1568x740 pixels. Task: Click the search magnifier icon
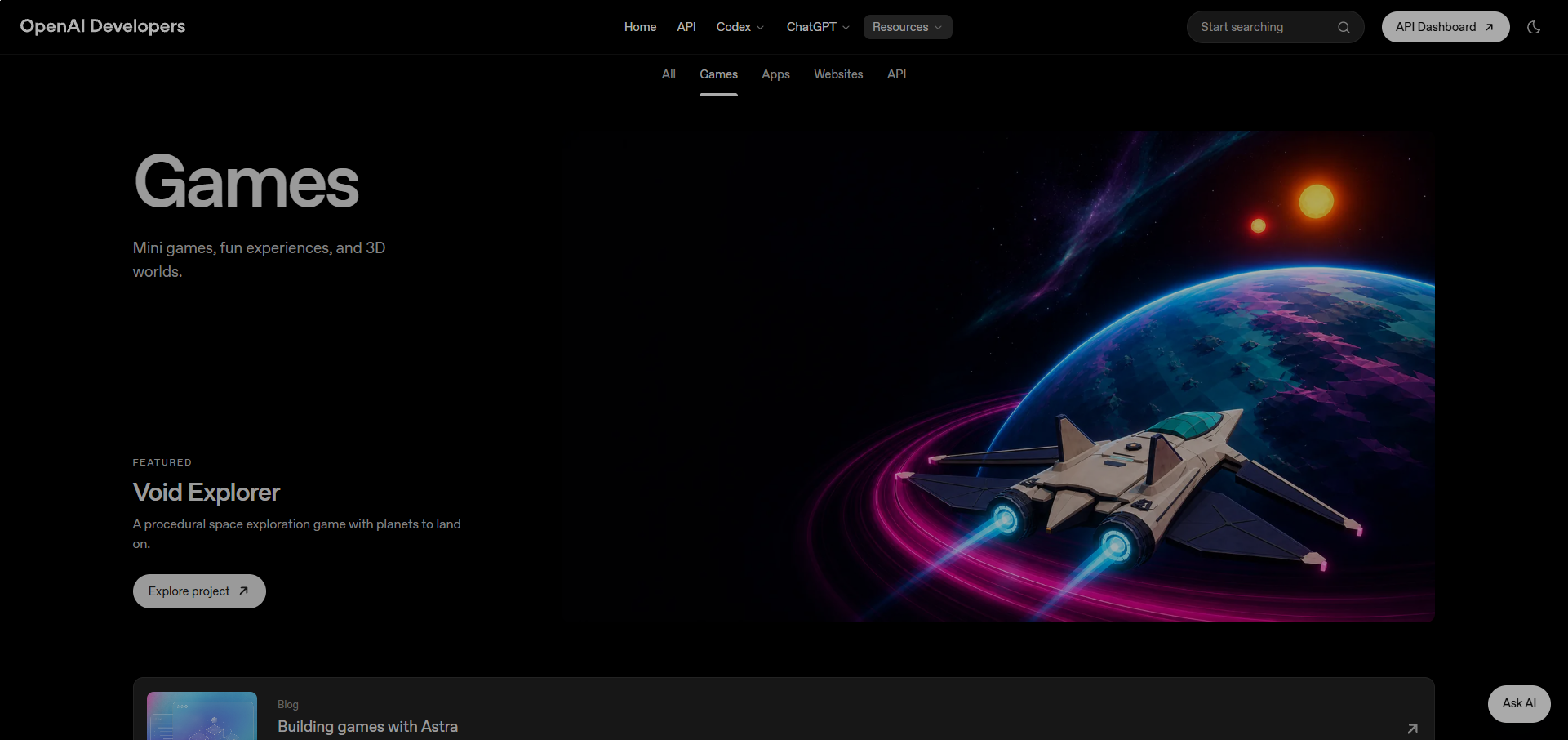1344,27
